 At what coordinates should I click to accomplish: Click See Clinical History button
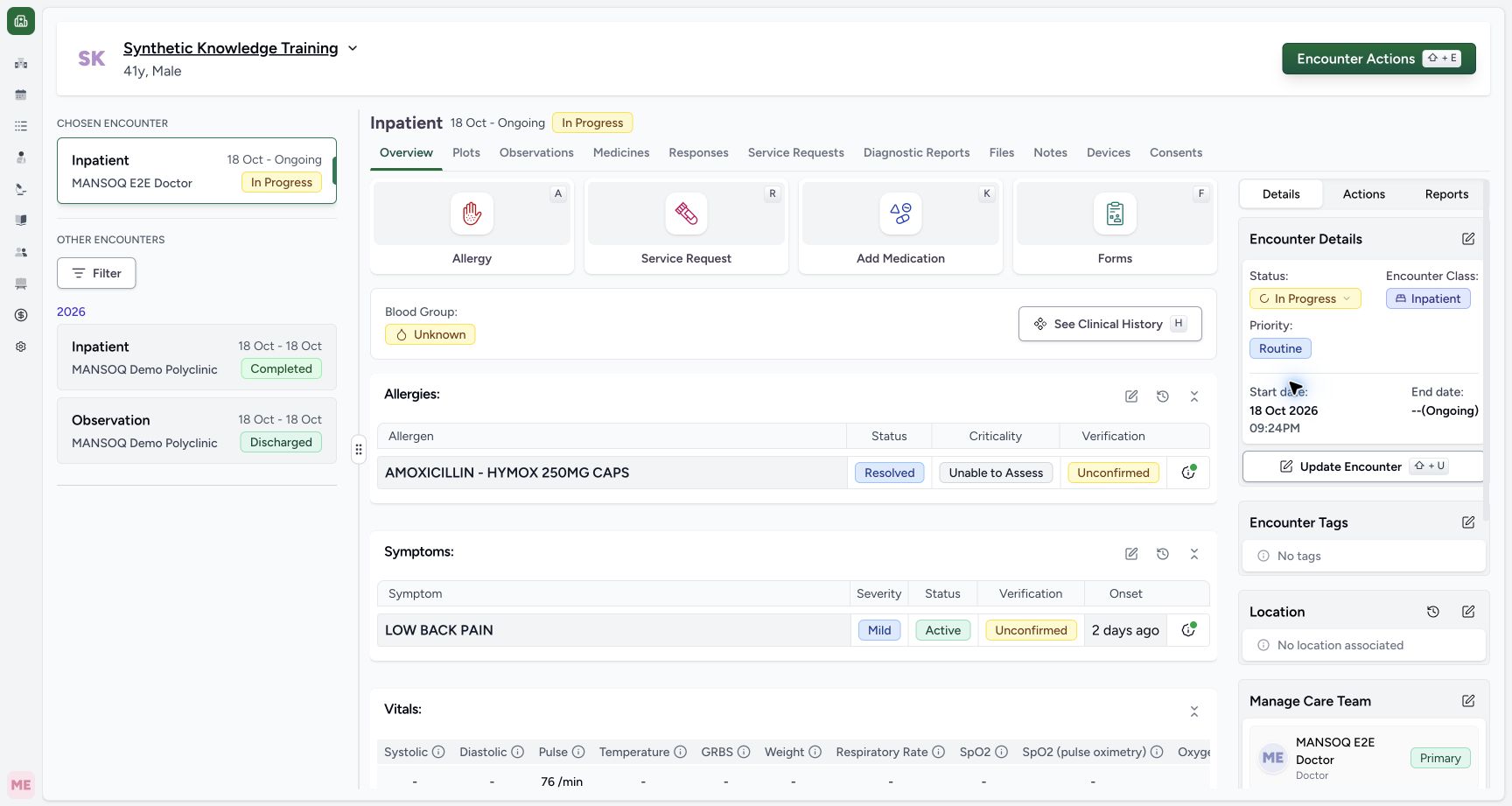click(x=1109, y=324)
